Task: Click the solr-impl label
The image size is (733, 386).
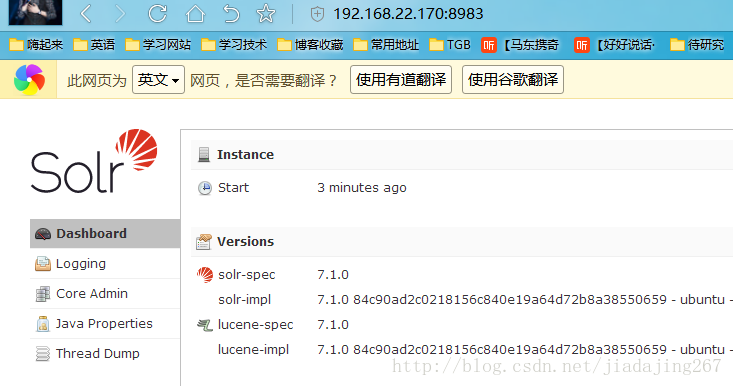Action: (x=244, y=300)
